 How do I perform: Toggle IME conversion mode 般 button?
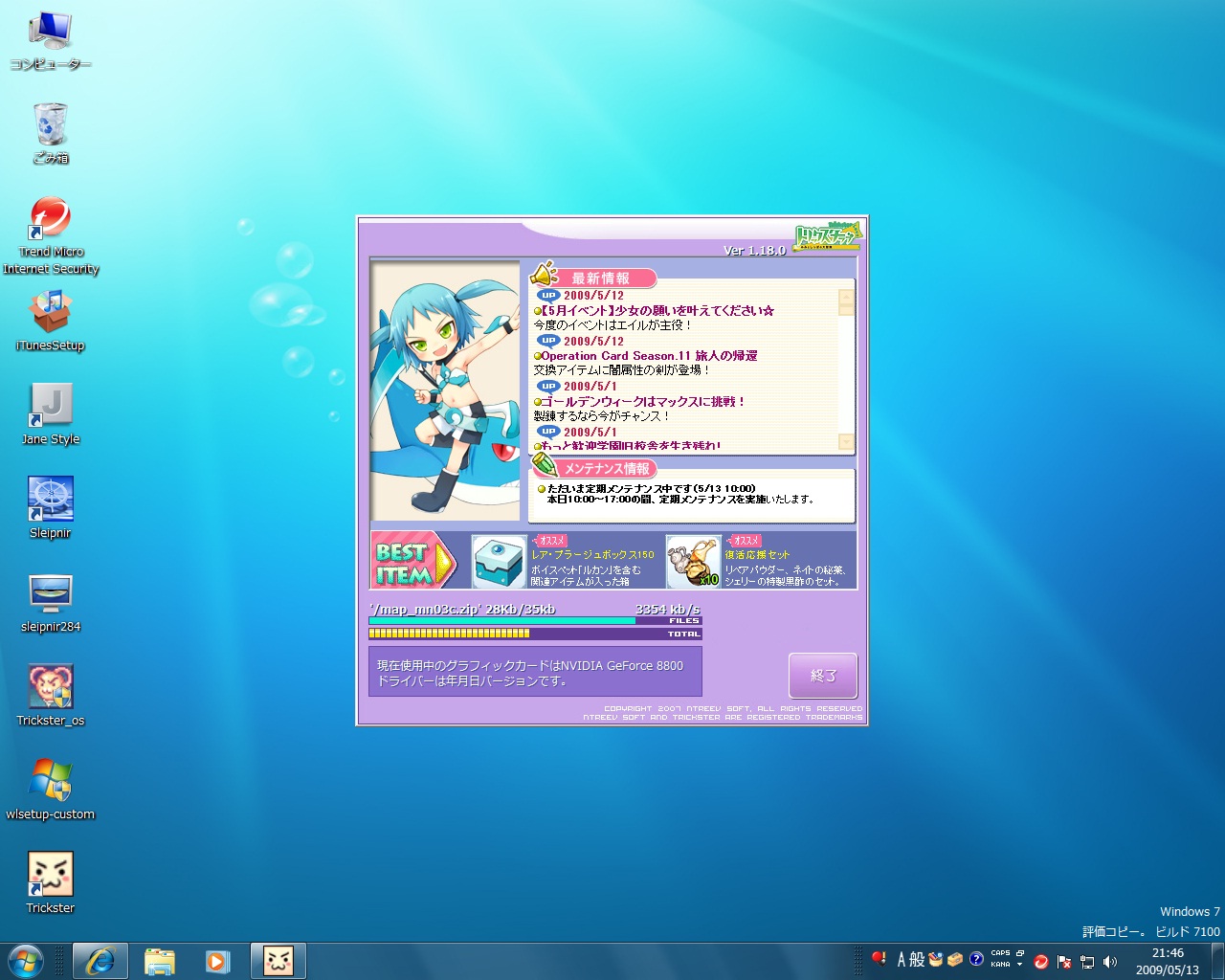917,959
